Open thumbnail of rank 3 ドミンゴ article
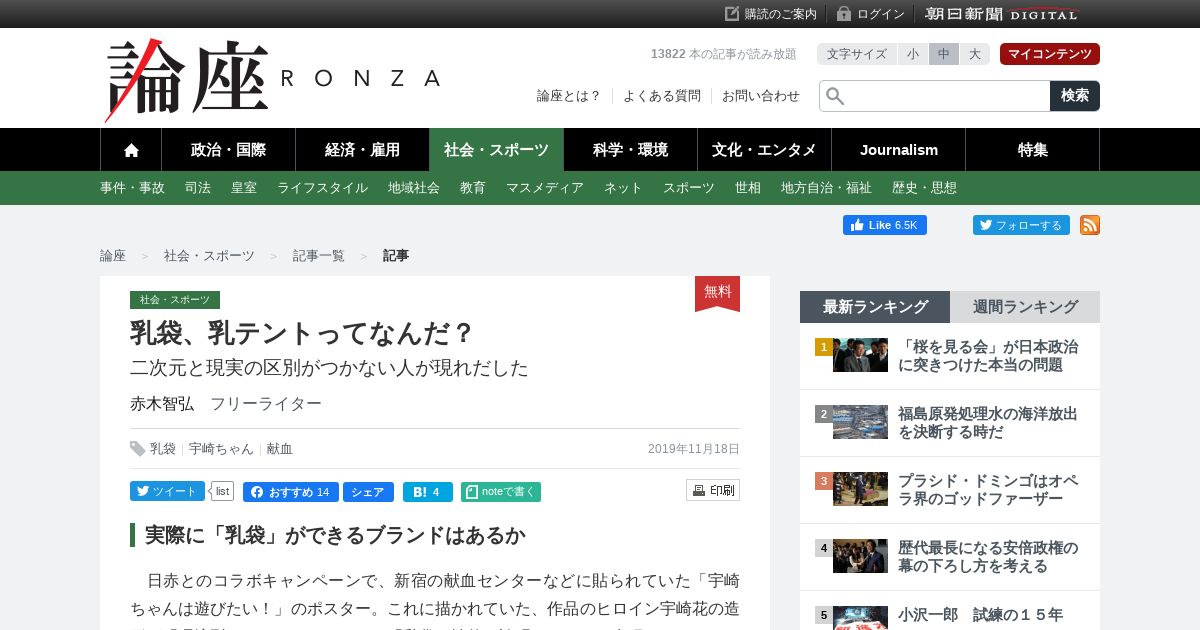Screen dimensions: 1200x630 [x=860, y=489]
